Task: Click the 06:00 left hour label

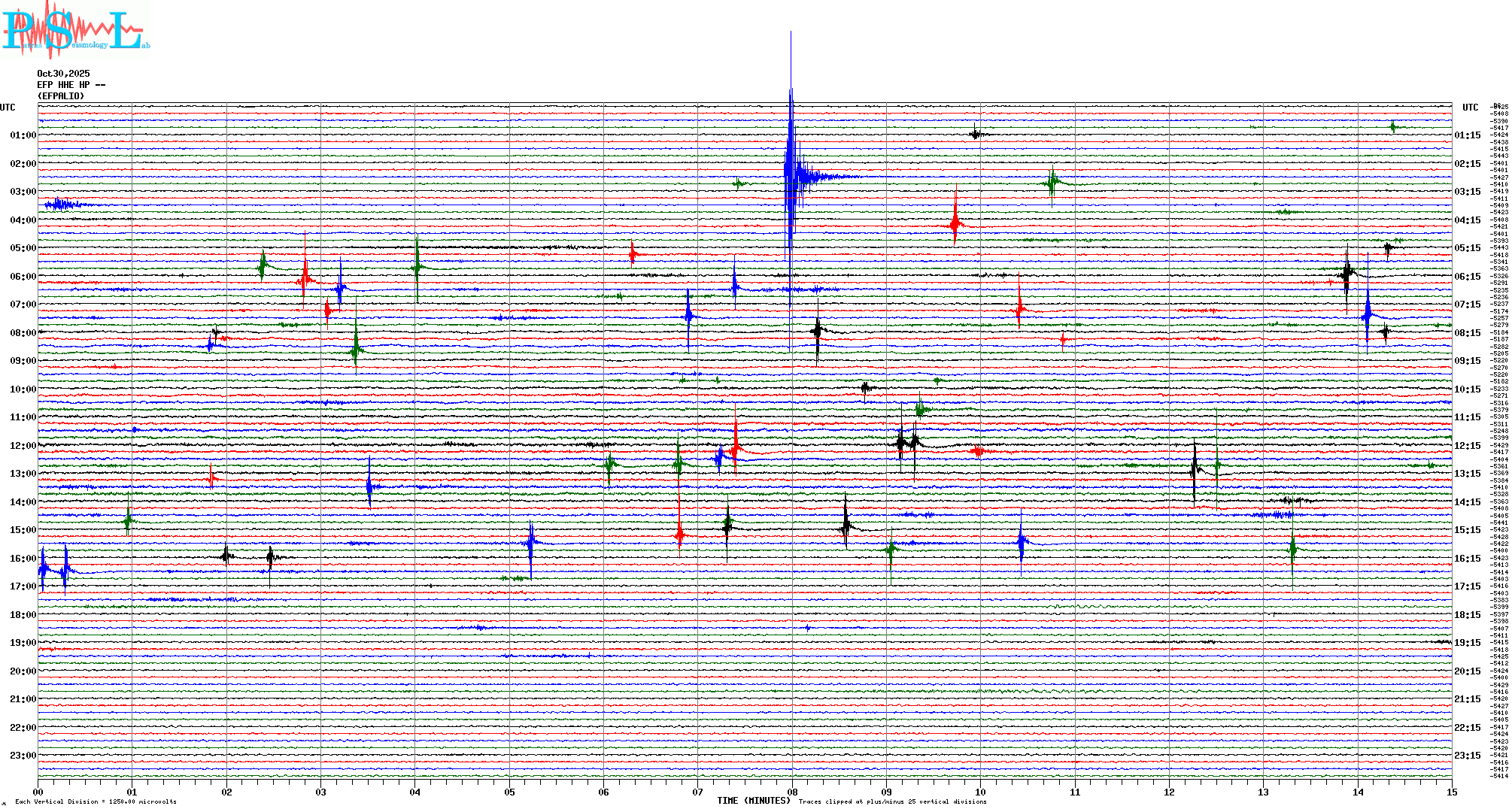Action: pos(23,277)
